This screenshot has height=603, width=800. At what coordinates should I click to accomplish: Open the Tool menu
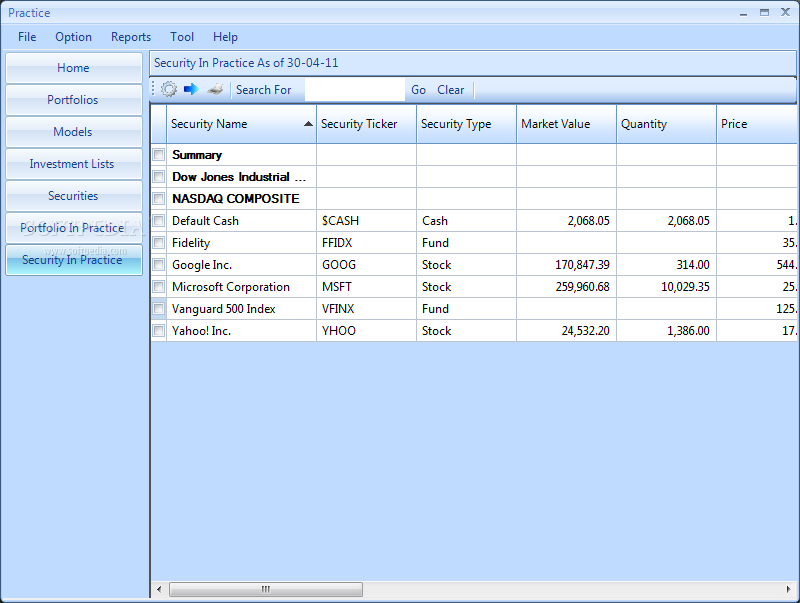pyautogui.click(x=182, y=37)
